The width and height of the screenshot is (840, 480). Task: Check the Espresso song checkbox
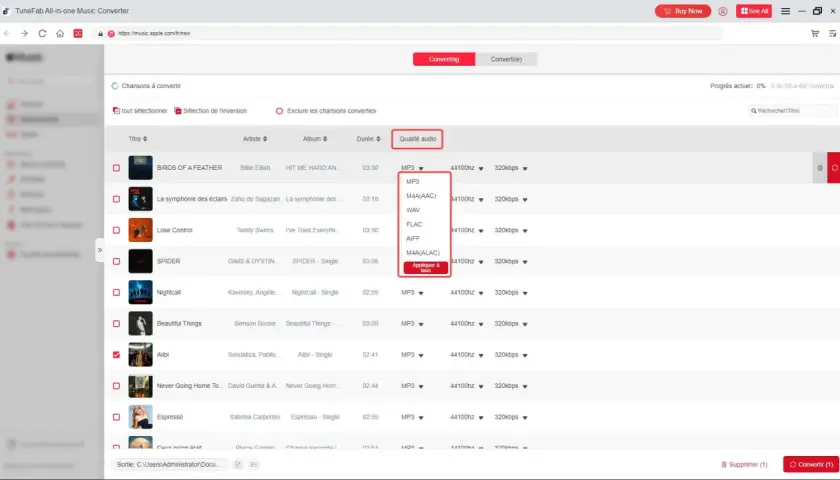click(x=116, y=417)
